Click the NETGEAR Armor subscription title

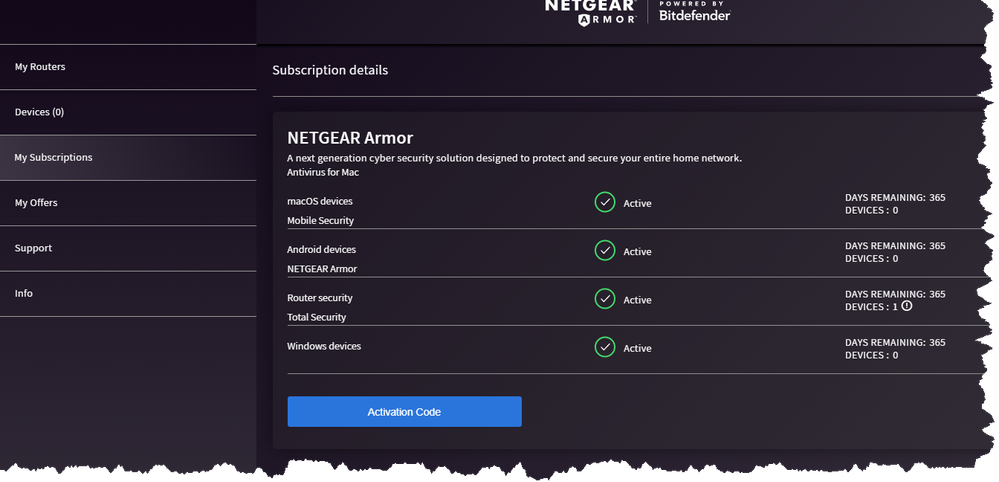tap(350, 138)
